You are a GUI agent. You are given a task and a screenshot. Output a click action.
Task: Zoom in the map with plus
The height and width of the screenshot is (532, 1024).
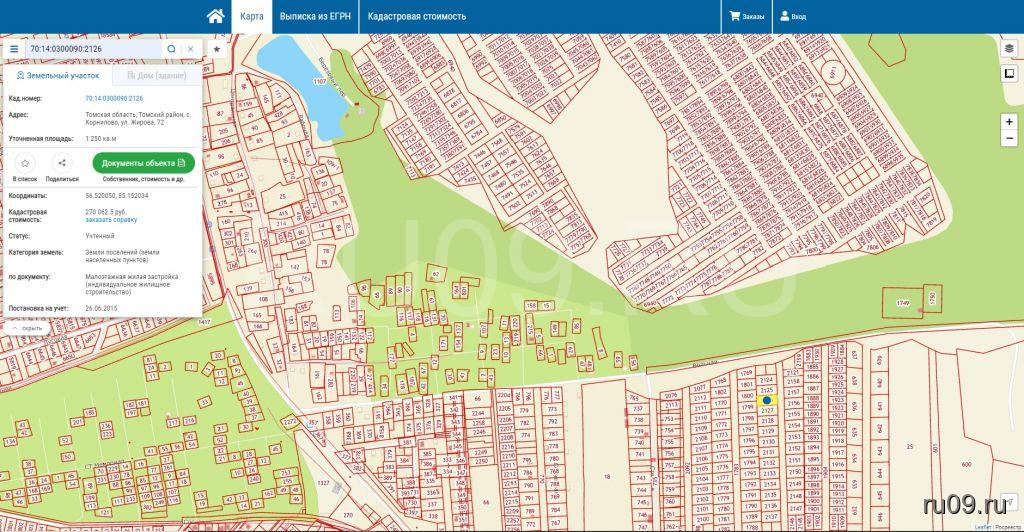[x=1009, y=121]
